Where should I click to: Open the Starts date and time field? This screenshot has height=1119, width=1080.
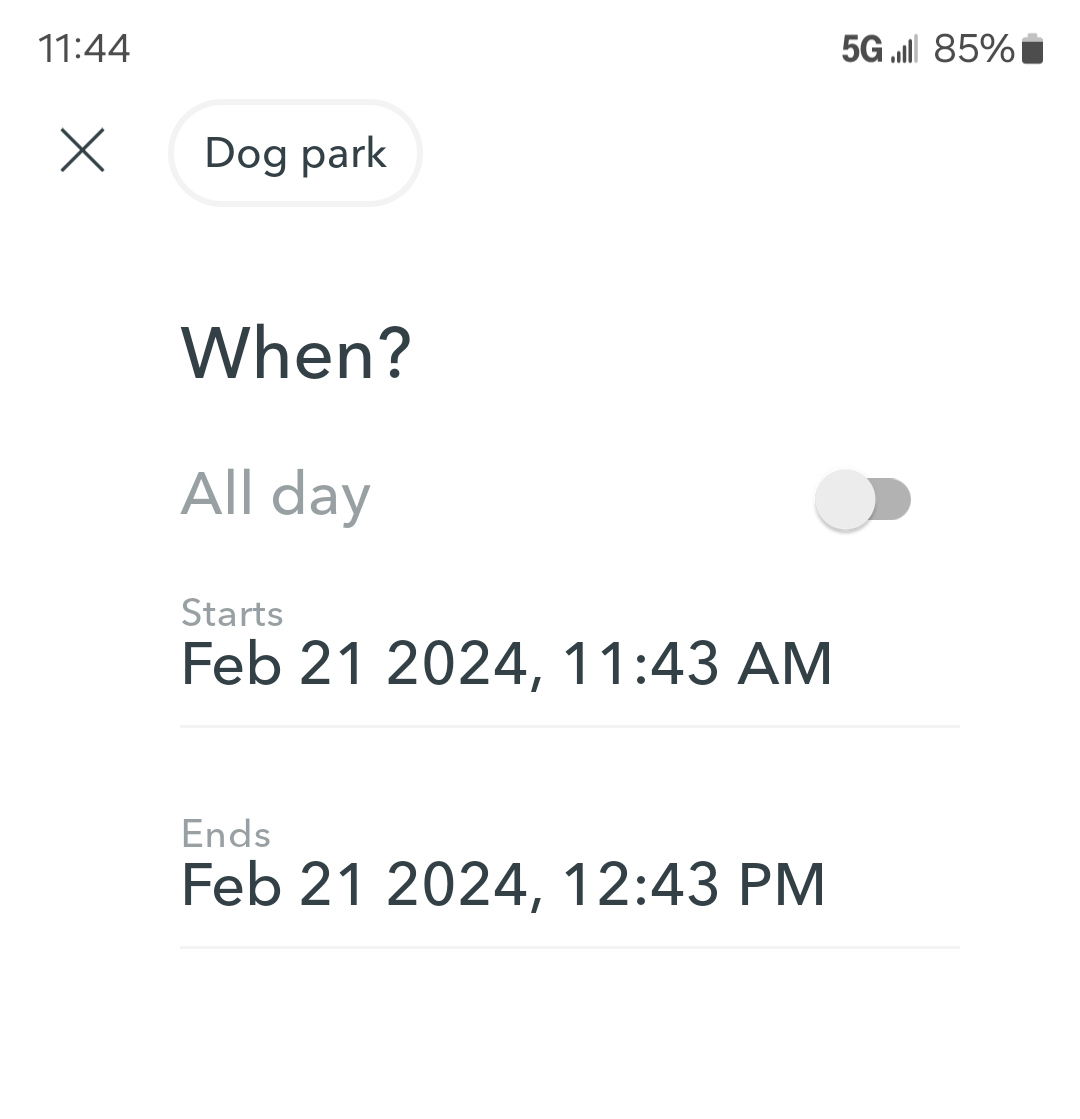(506, 663)
